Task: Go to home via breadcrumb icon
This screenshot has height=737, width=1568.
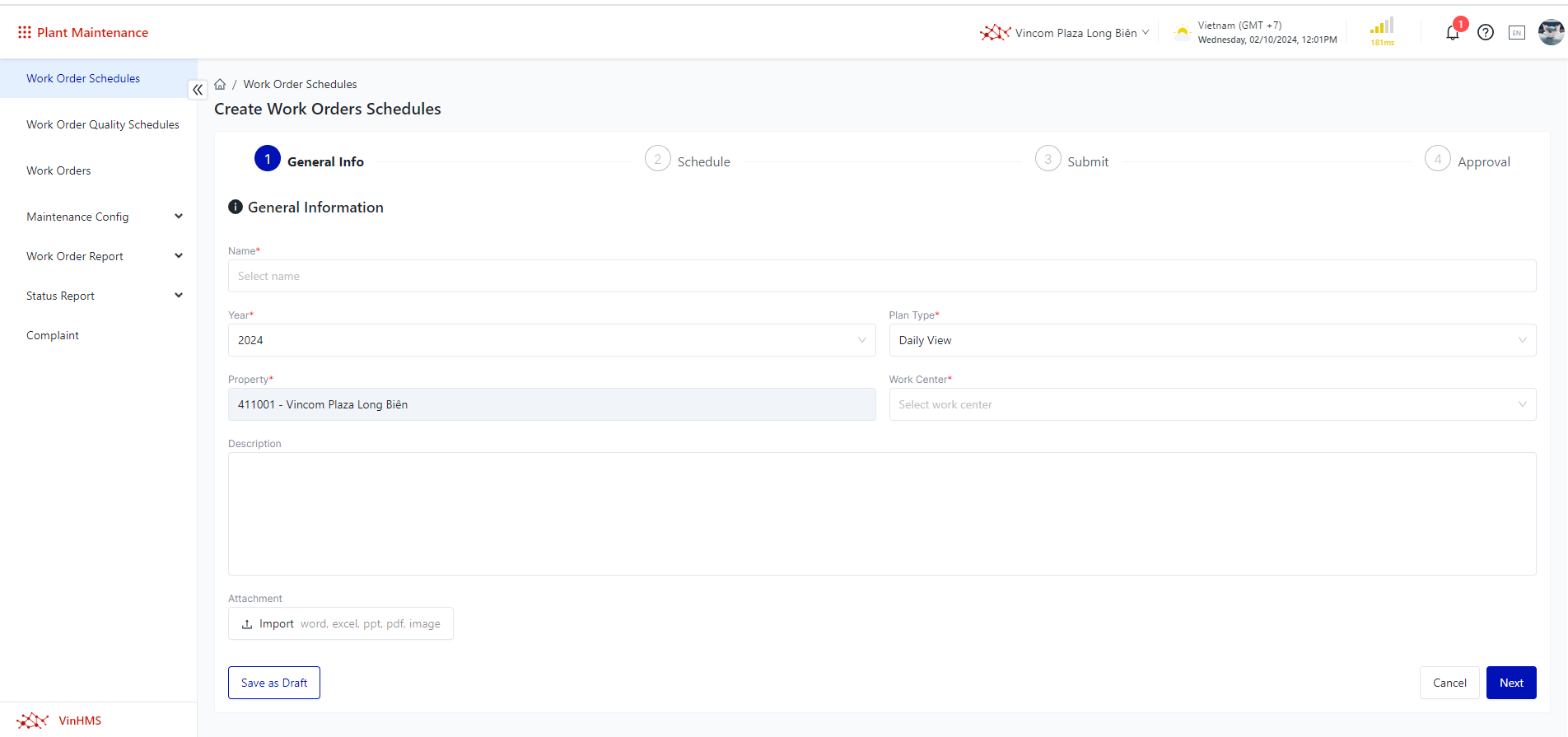Action: (x=220, y=84)
